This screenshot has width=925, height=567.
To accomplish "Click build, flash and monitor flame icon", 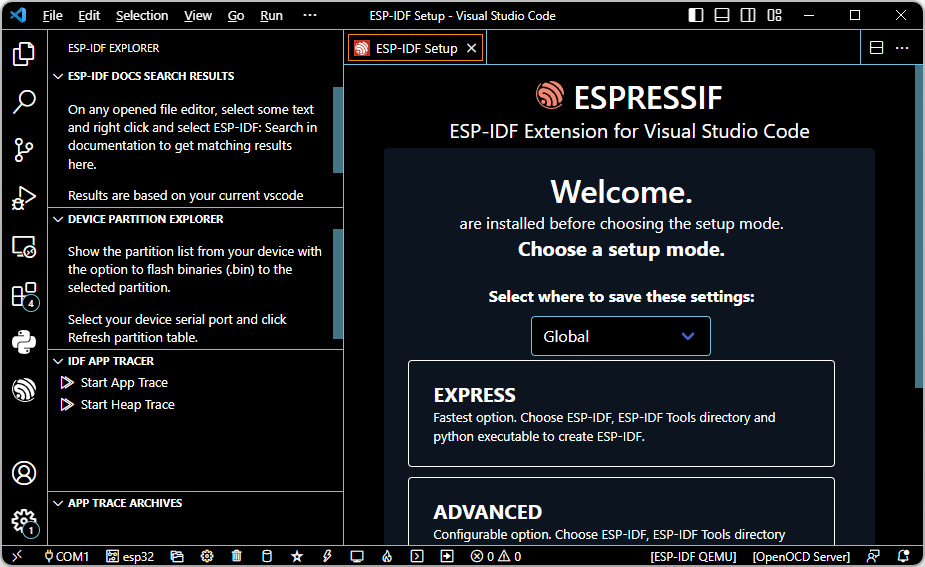I will [x=387, y=556].
